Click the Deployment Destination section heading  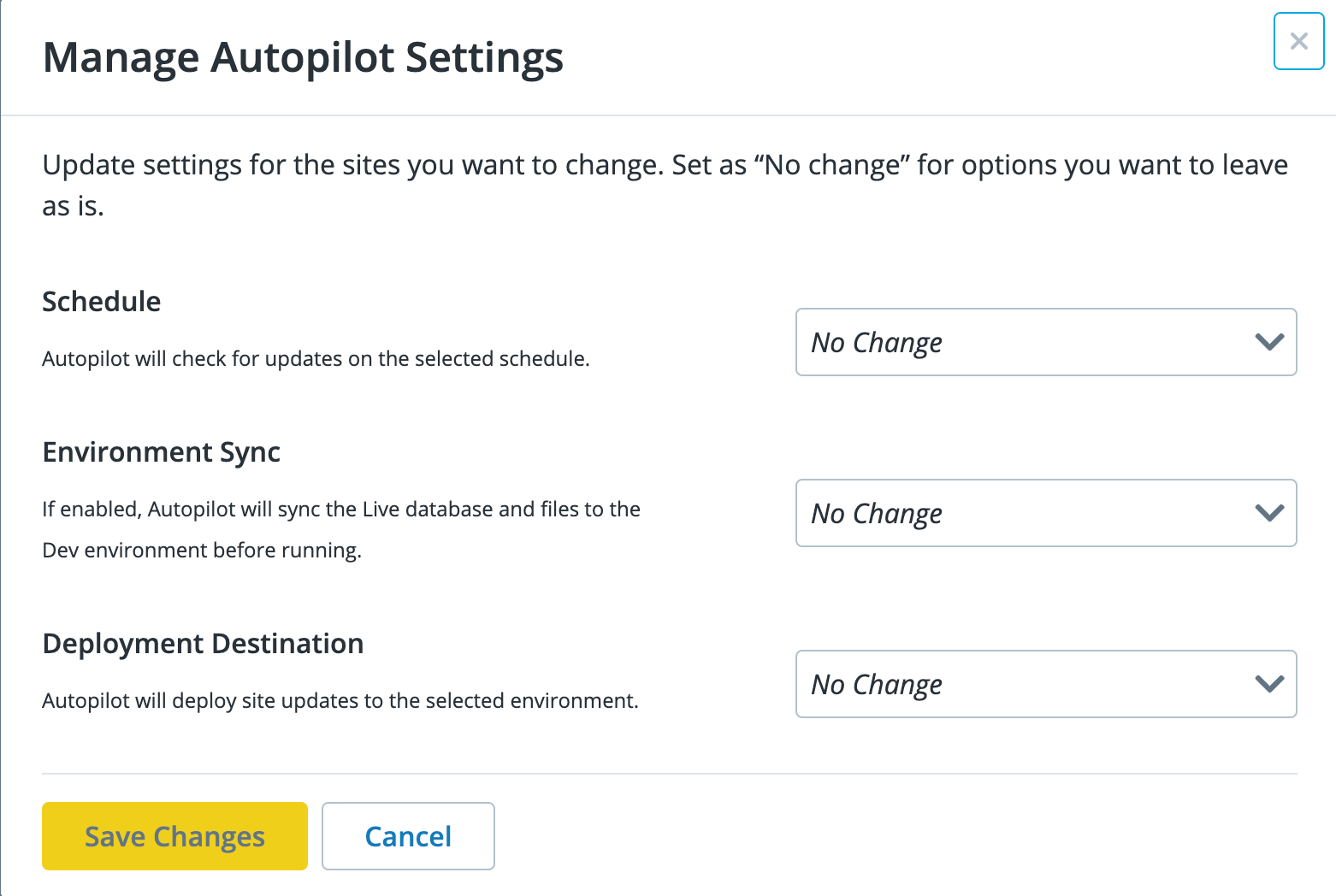point(203,644)
